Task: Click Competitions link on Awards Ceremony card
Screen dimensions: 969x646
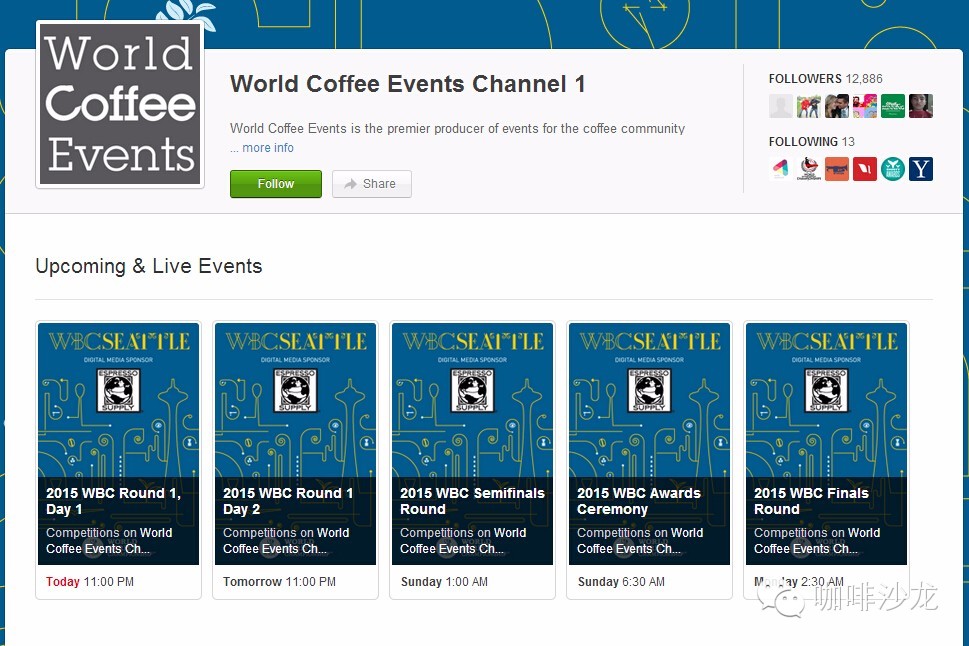Action: click(614, 533)
